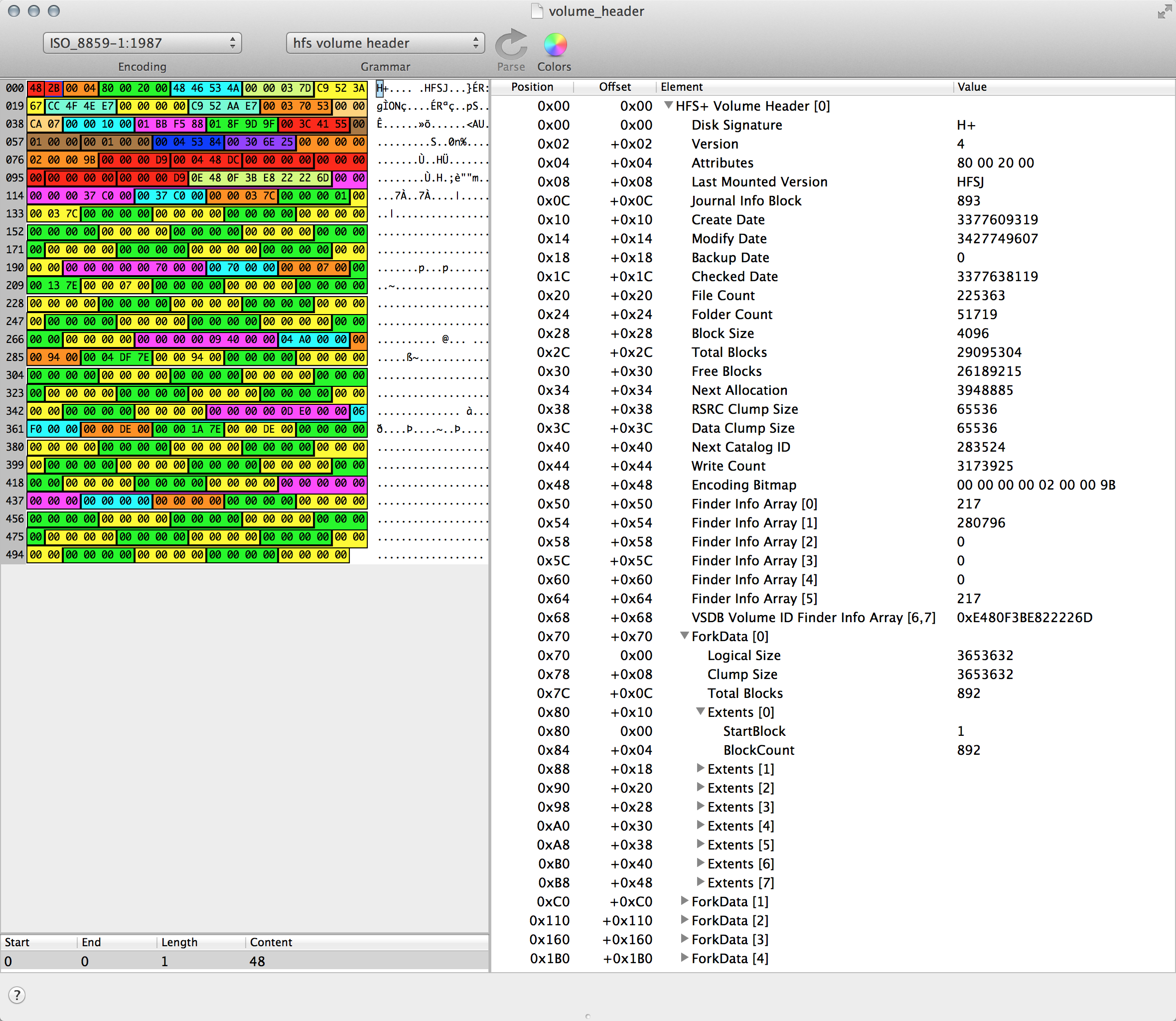Click the Parse refresh arrow icon
This screenshot has height=1021, width=1176.
pyautogui.click(x=511, y=45)
